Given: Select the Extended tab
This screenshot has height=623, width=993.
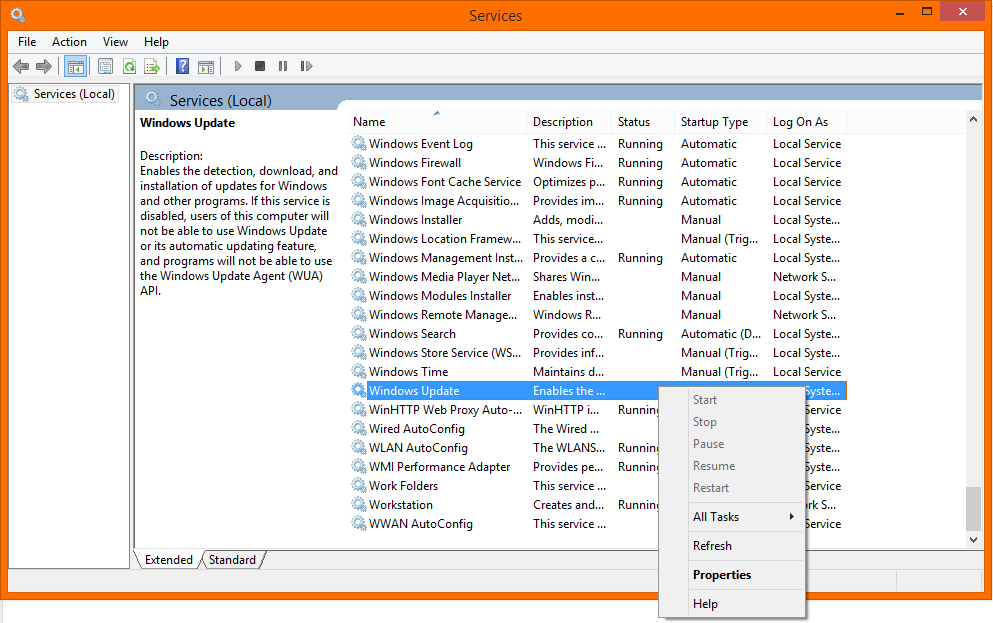Looking at the screenshot, I should pos(168,560).
